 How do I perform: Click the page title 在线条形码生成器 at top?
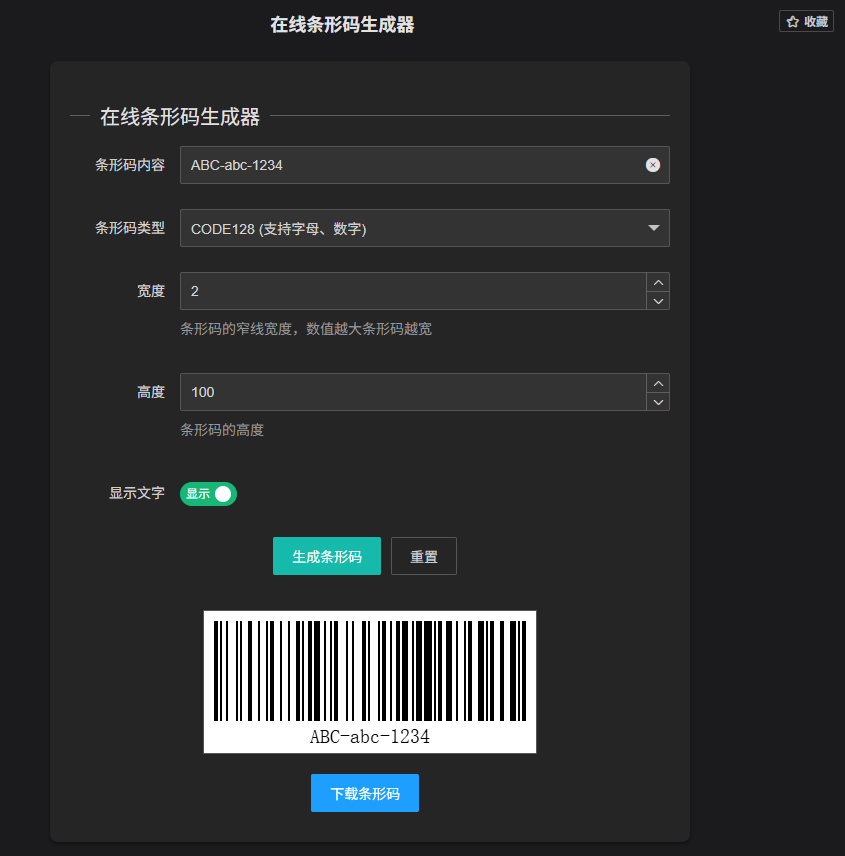click(x=342, y=25)
